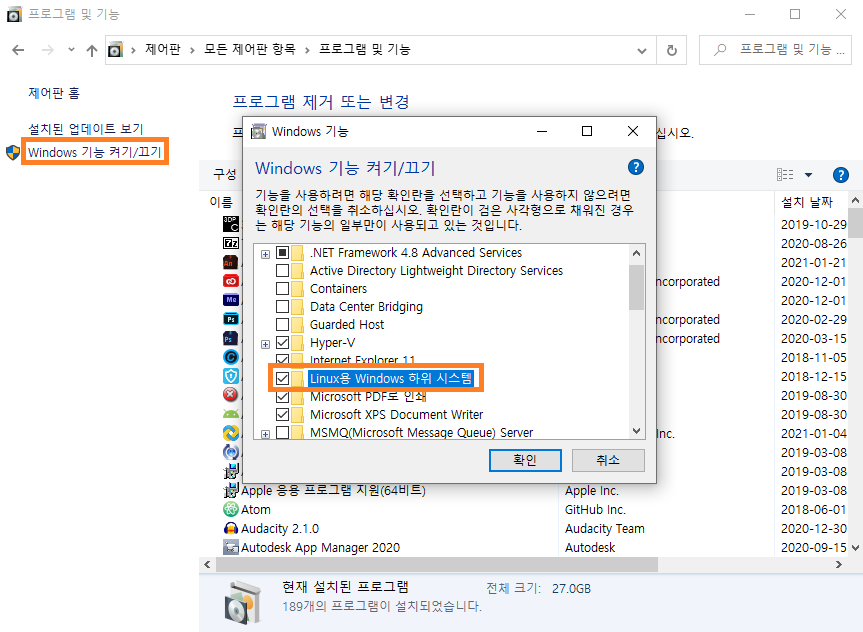This screenshot has height=632, width=863.
Task: Click the program list horizontal scrollbar
Action: [x=437, y=564]
